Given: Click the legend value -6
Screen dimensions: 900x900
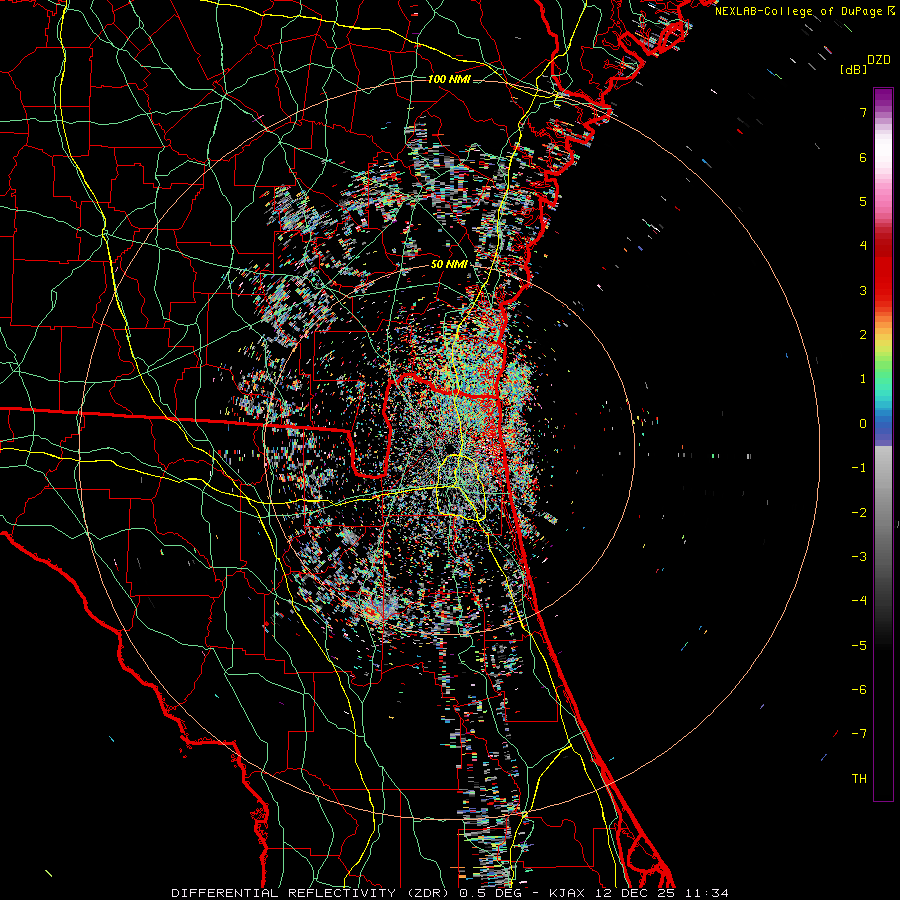Looking at the screenshot, I should (859, 690).
